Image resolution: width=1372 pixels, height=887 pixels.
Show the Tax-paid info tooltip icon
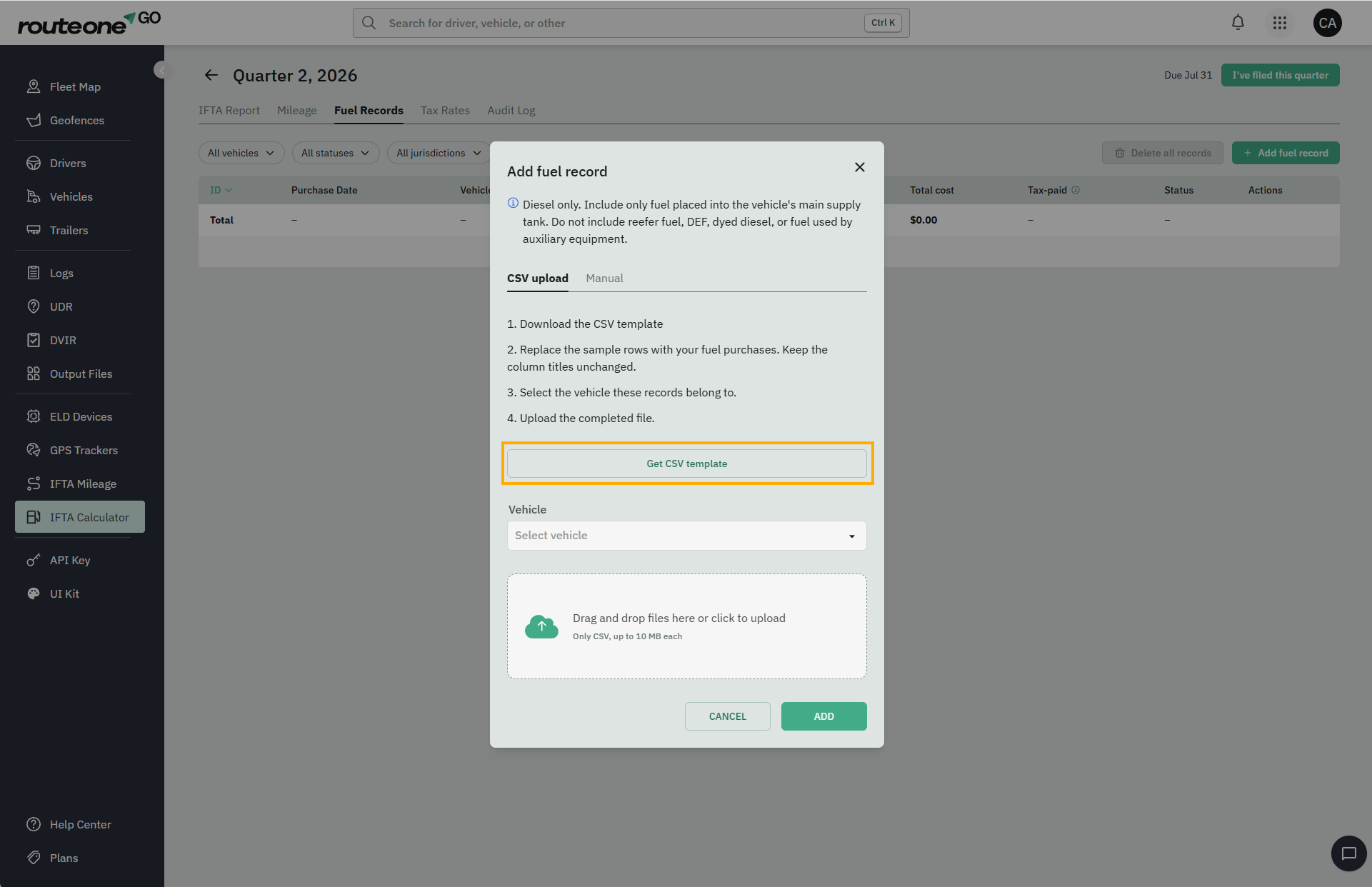point(1076,190)
